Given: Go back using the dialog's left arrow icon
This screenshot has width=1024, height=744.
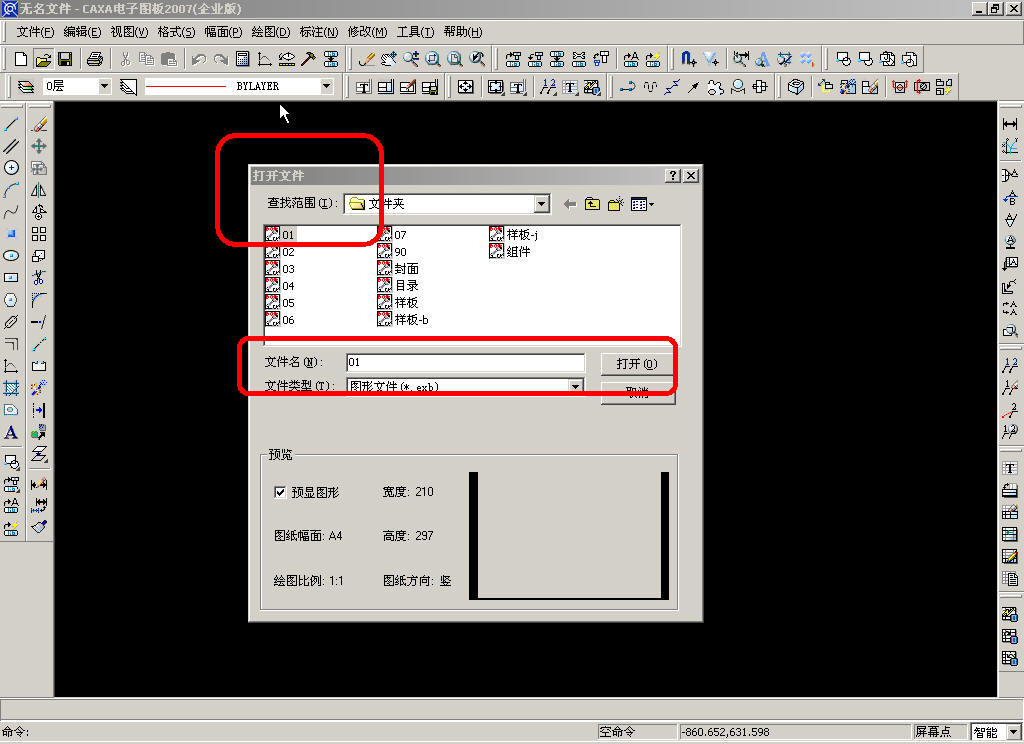Looking at the screenshot, I should (570, 204).
